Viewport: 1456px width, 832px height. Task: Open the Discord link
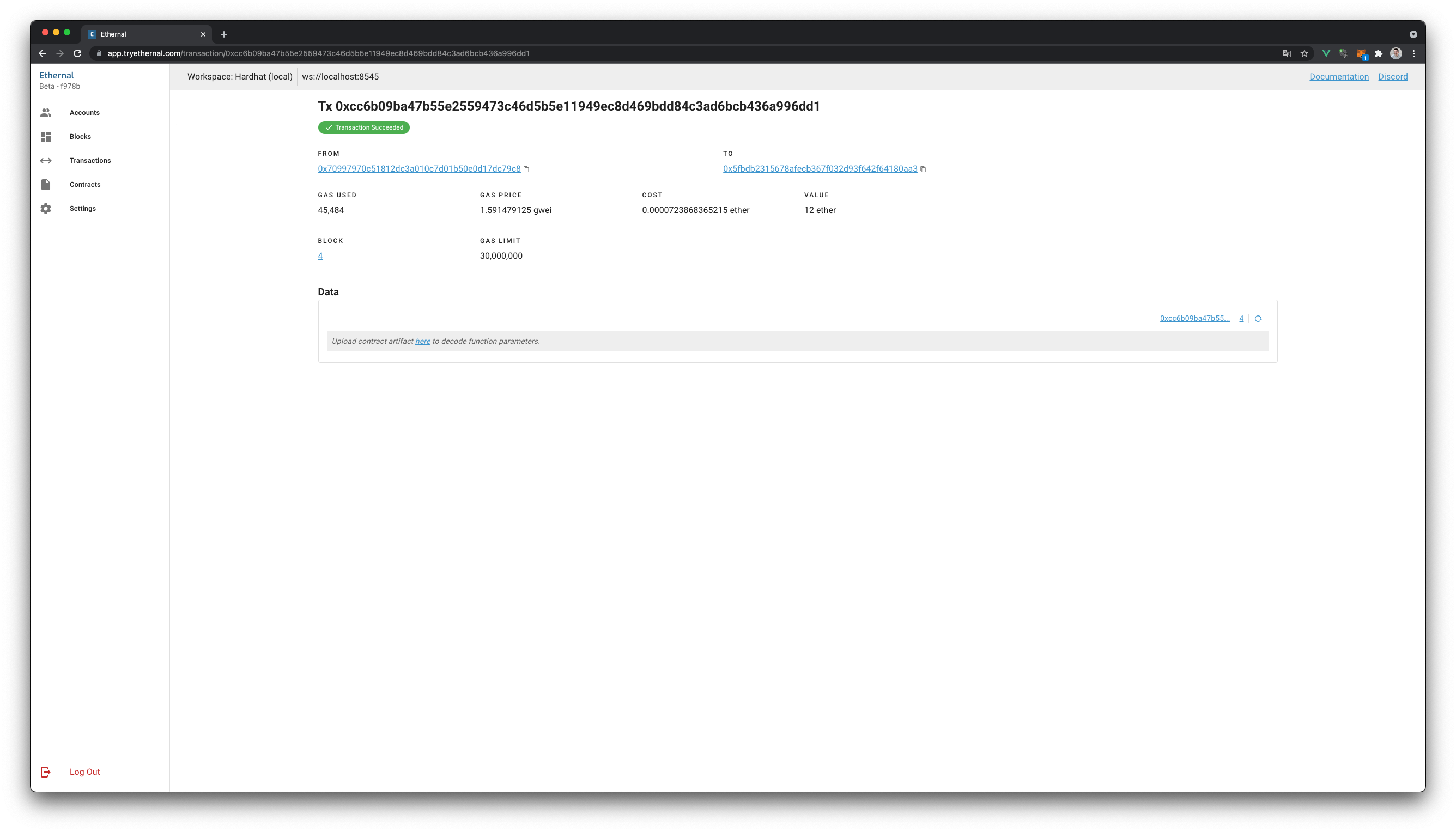[1392, 77]
